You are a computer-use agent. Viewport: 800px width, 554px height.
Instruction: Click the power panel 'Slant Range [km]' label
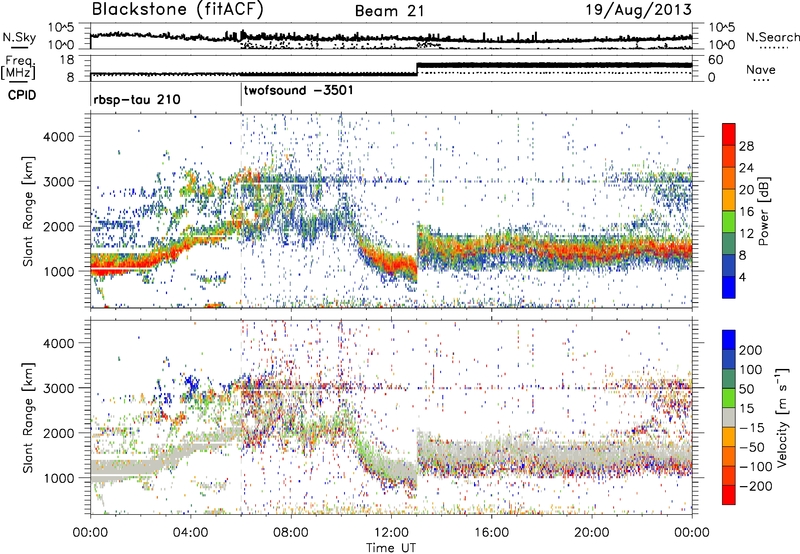pyautogui.click(x=28, y=211)
